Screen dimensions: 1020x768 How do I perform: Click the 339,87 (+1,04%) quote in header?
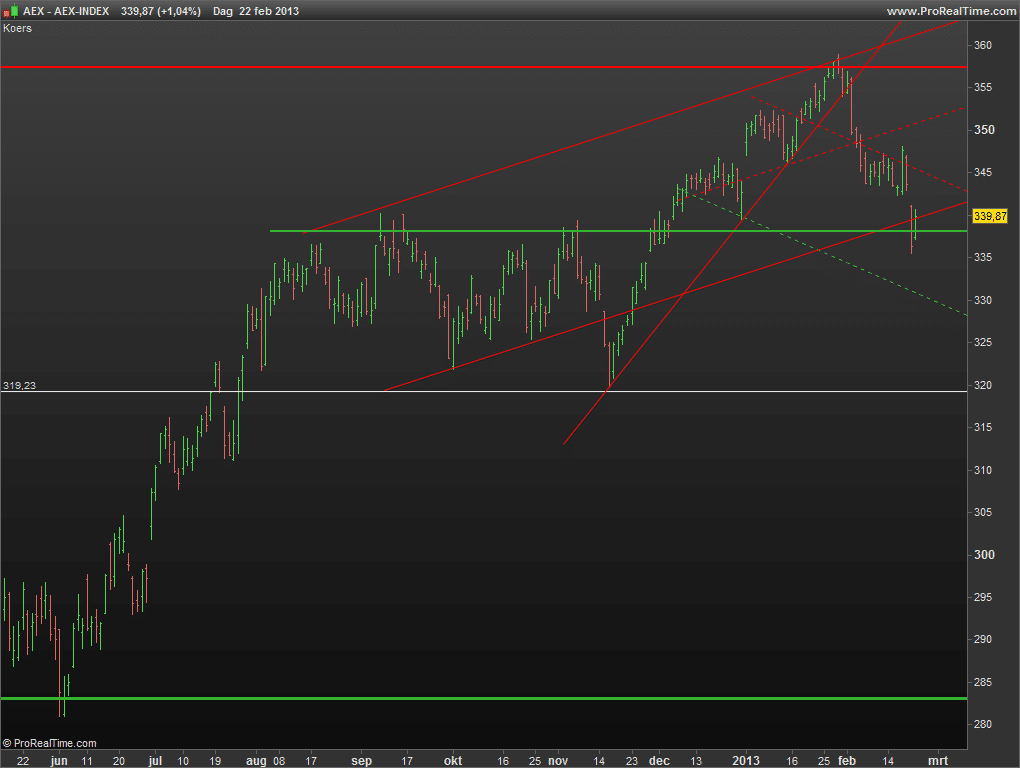coord(160,11)
